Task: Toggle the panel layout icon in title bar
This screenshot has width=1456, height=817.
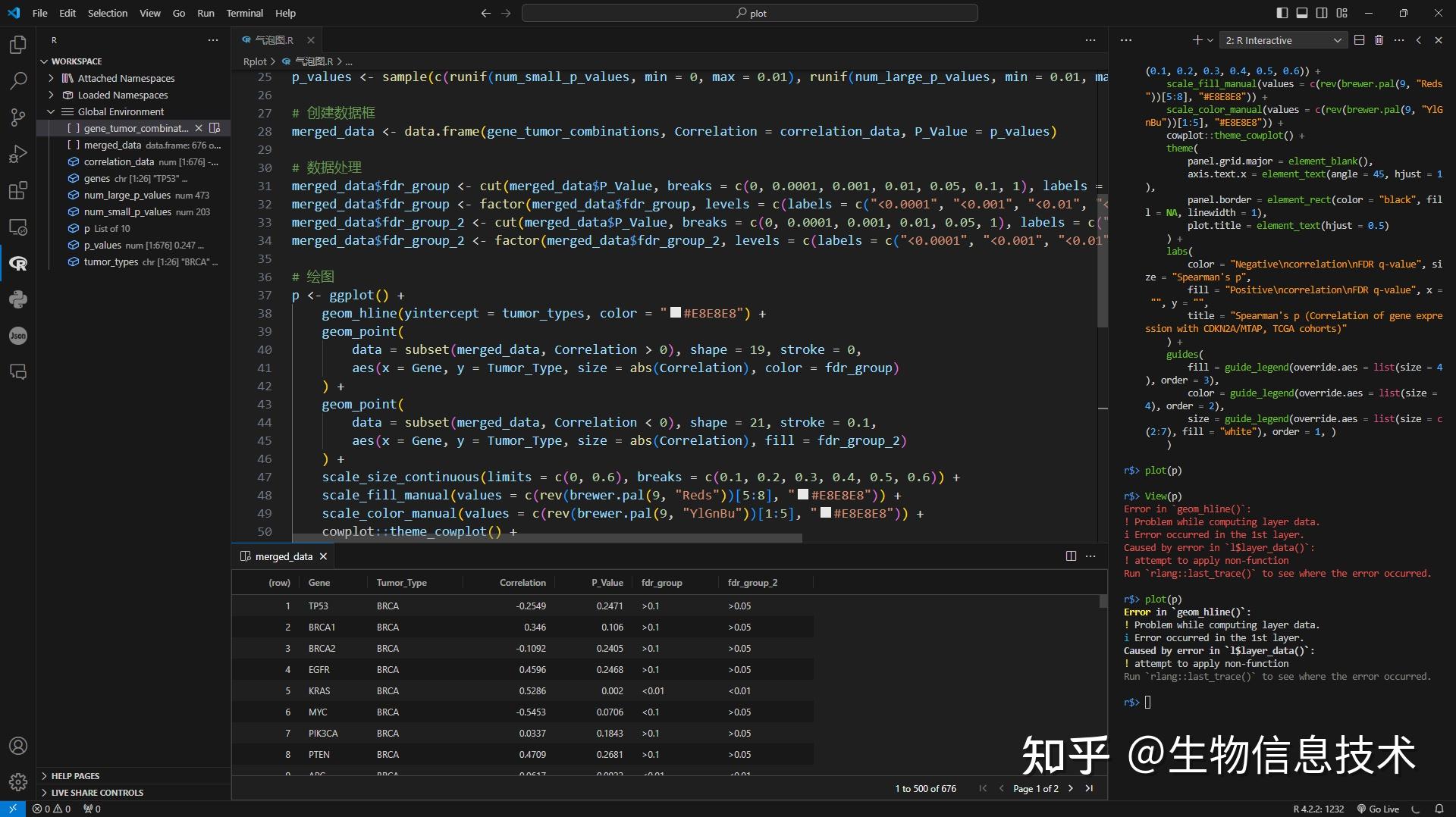Action: 1302,13
